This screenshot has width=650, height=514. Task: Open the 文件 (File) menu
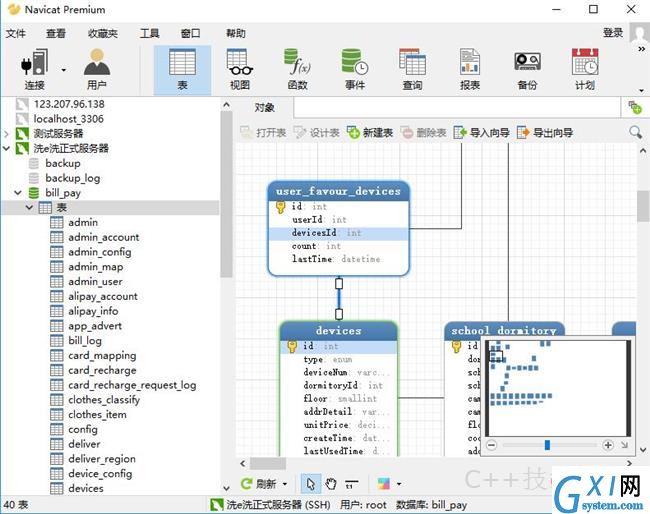(x=16, y=33)
